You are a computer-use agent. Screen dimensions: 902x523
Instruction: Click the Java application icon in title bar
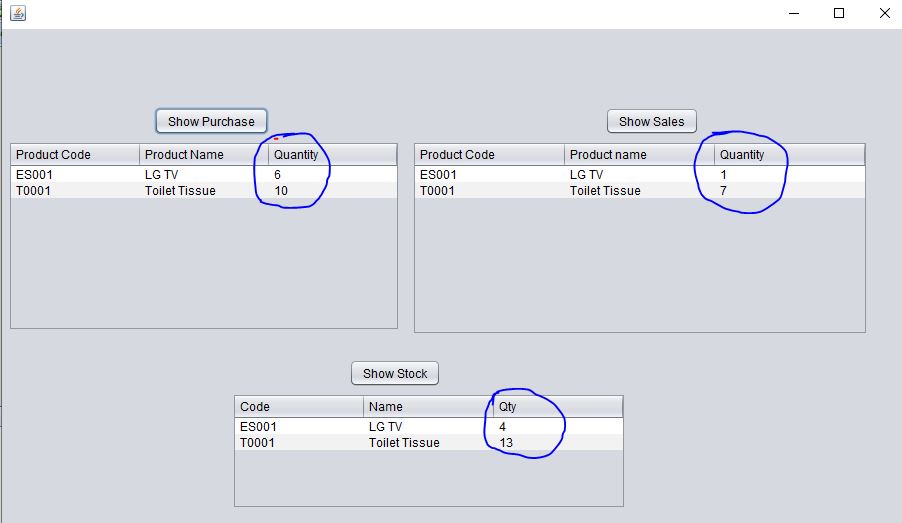(18, 13)
